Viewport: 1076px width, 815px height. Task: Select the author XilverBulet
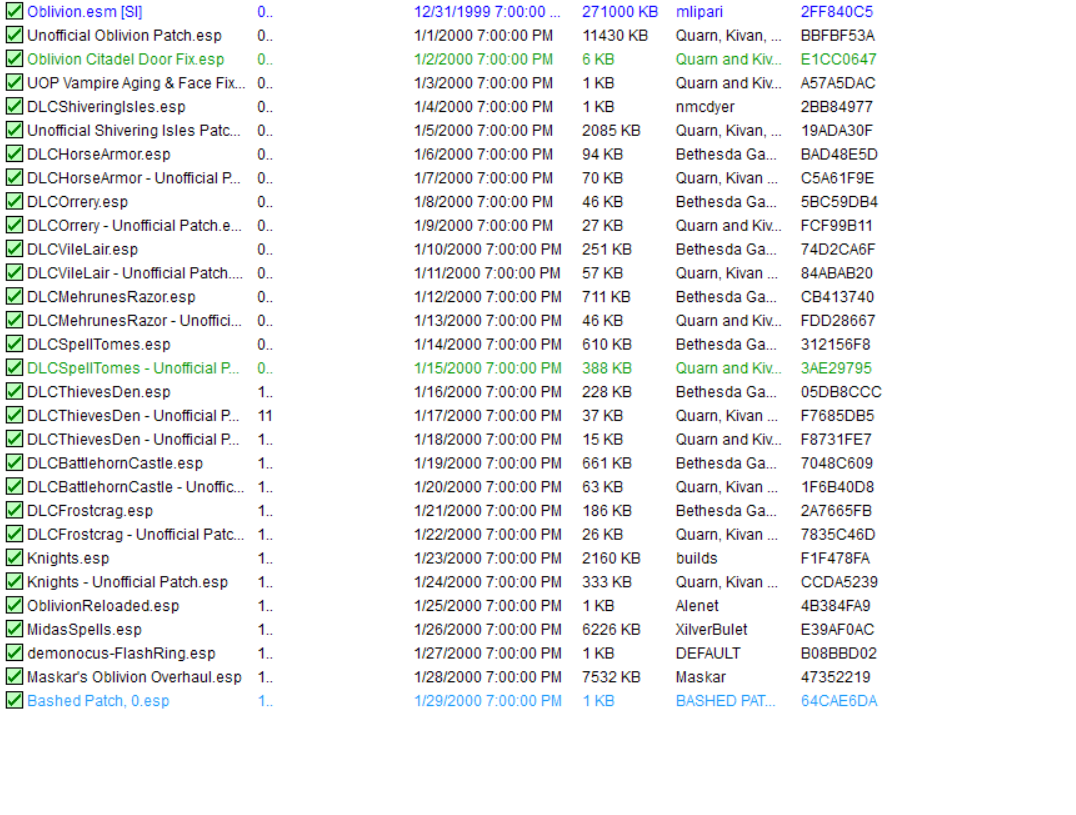click(712, 630)
